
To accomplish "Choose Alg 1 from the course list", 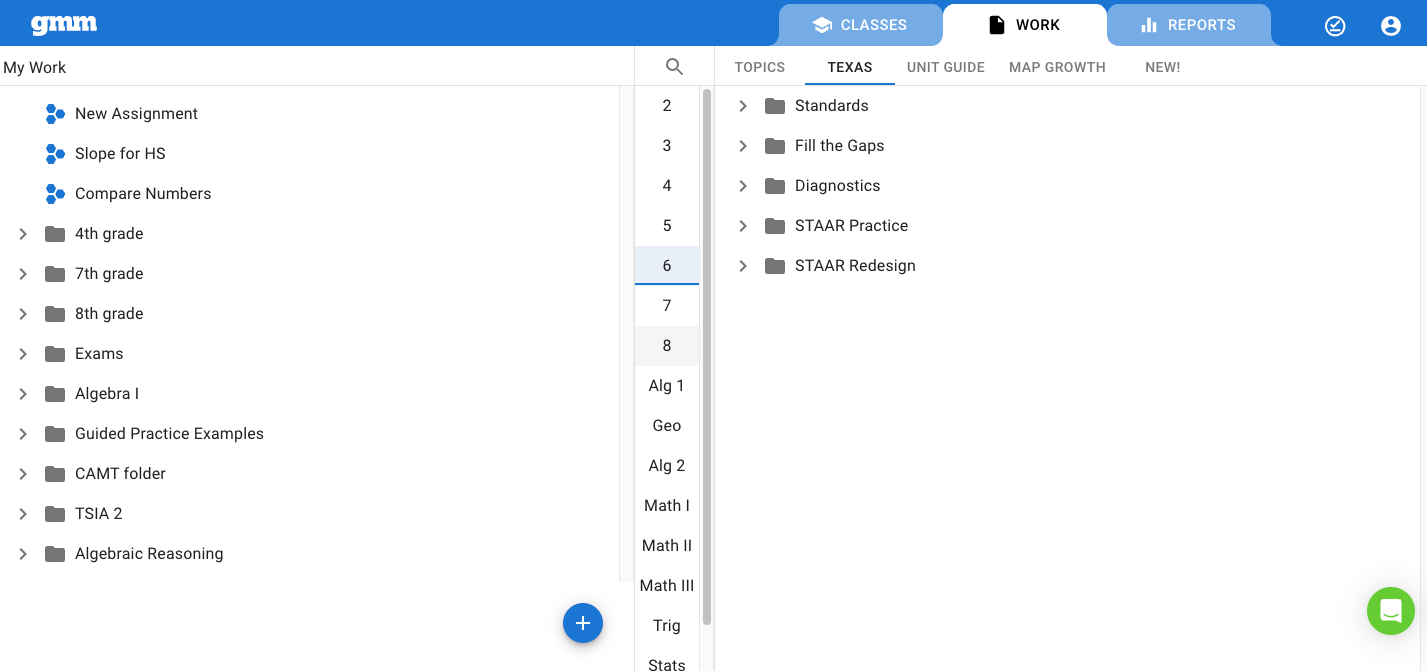I will pos(667,386).
